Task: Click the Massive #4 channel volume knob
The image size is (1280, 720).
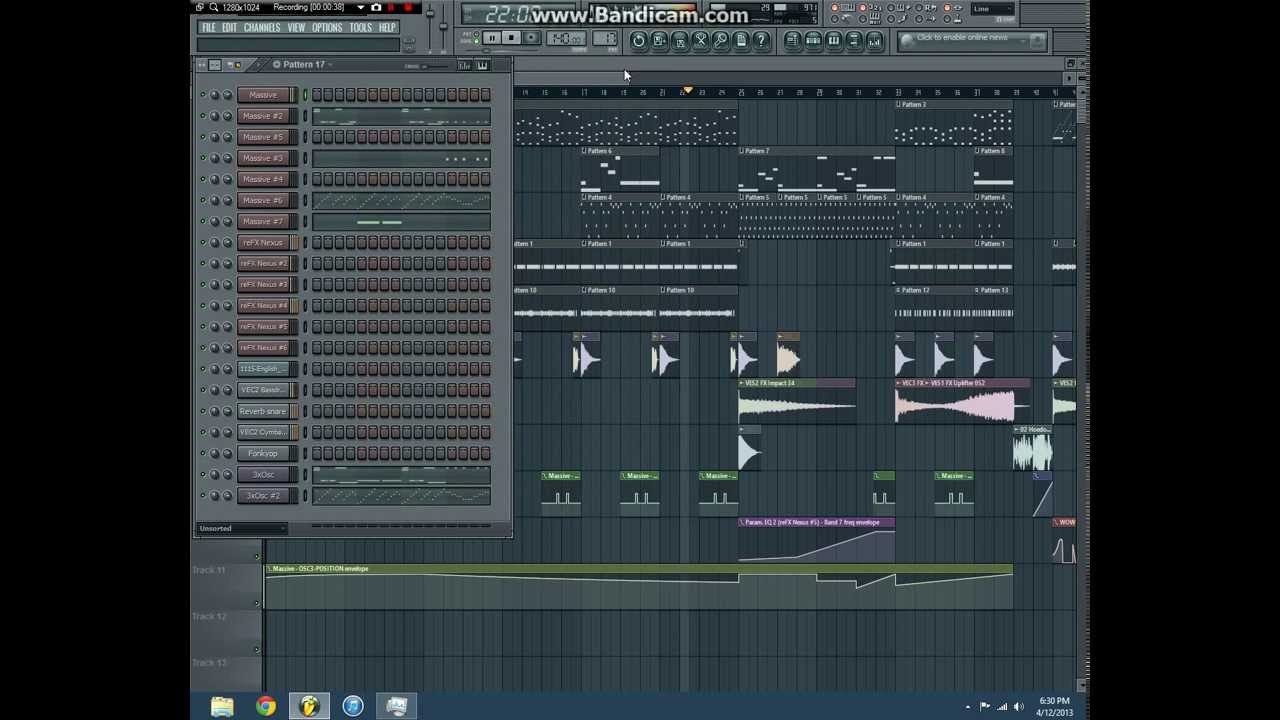Action: 227,180
